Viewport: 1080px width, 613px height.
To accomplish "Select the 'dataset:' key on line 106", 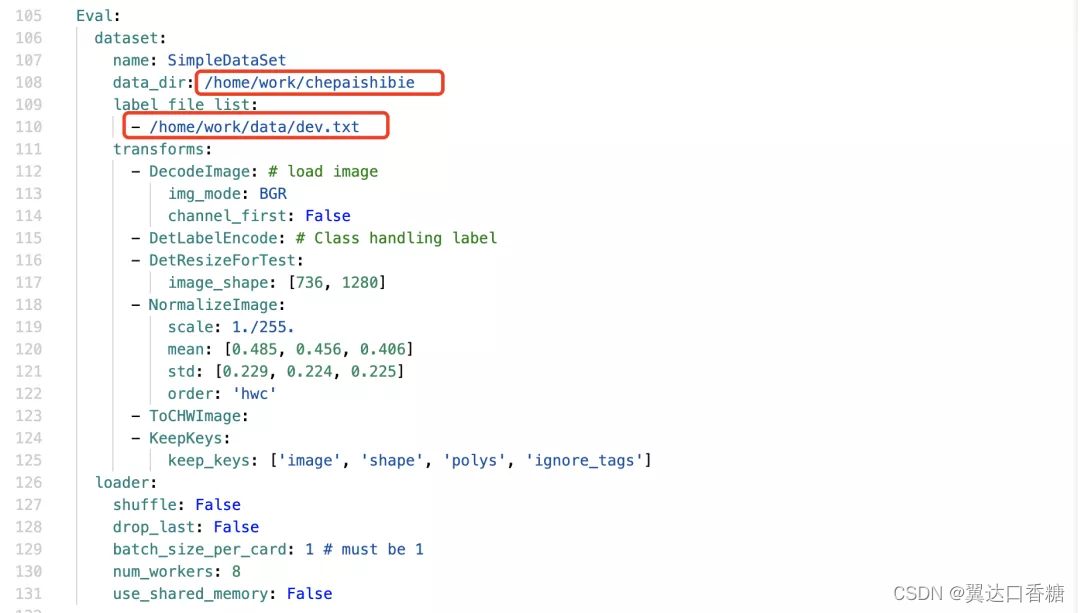I will pos(130,38).
